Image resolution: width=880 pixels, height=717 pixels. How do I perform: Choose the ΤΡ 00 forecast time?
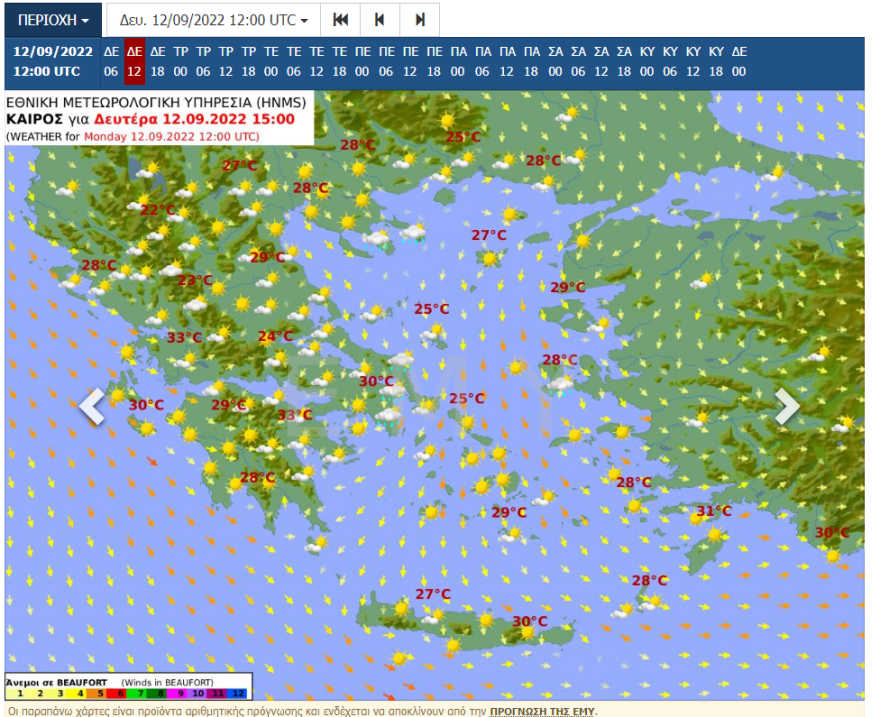coord(181,62)
